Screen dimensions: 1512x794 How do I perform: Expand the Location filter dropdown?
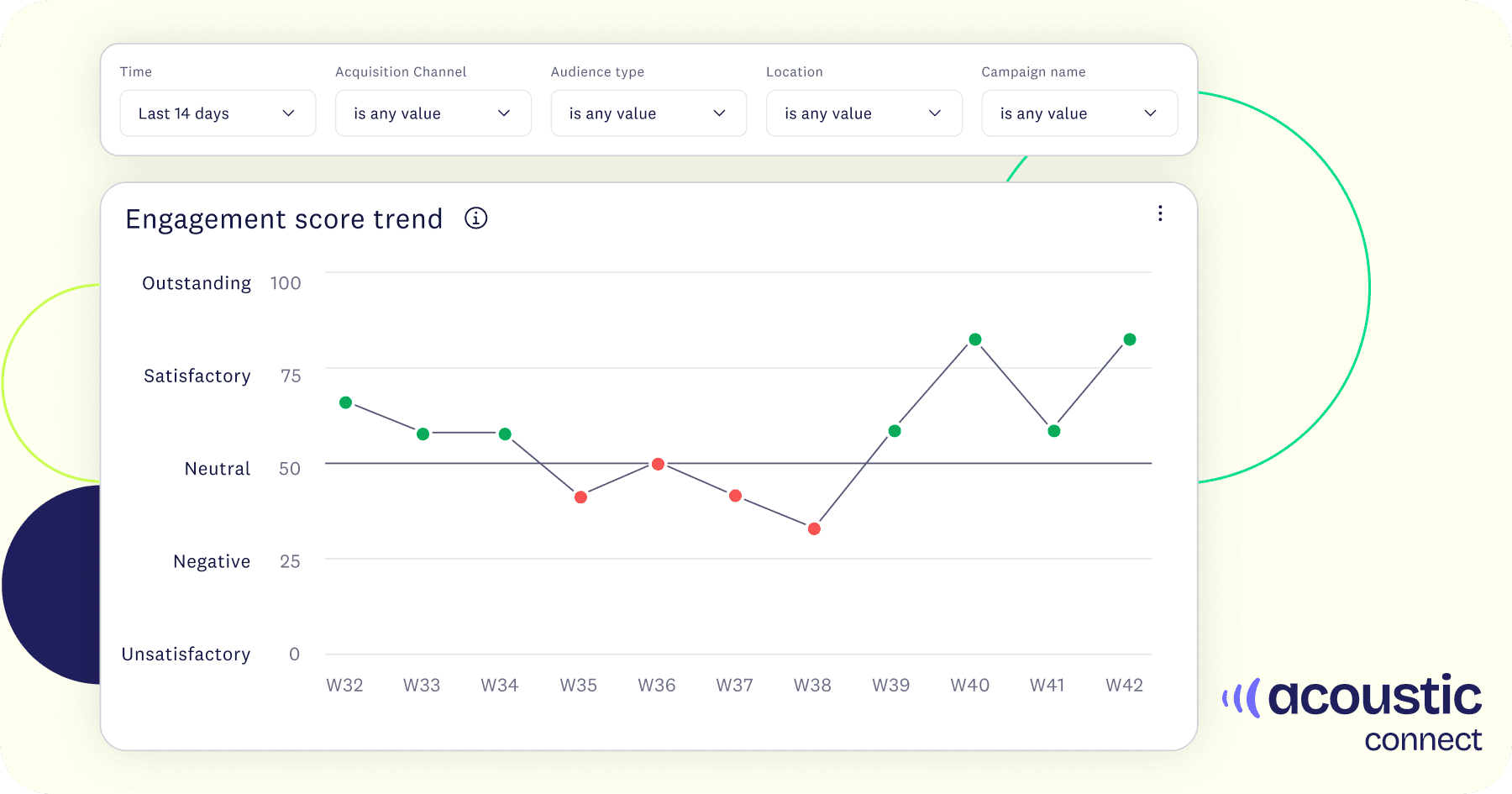(864, 113)
